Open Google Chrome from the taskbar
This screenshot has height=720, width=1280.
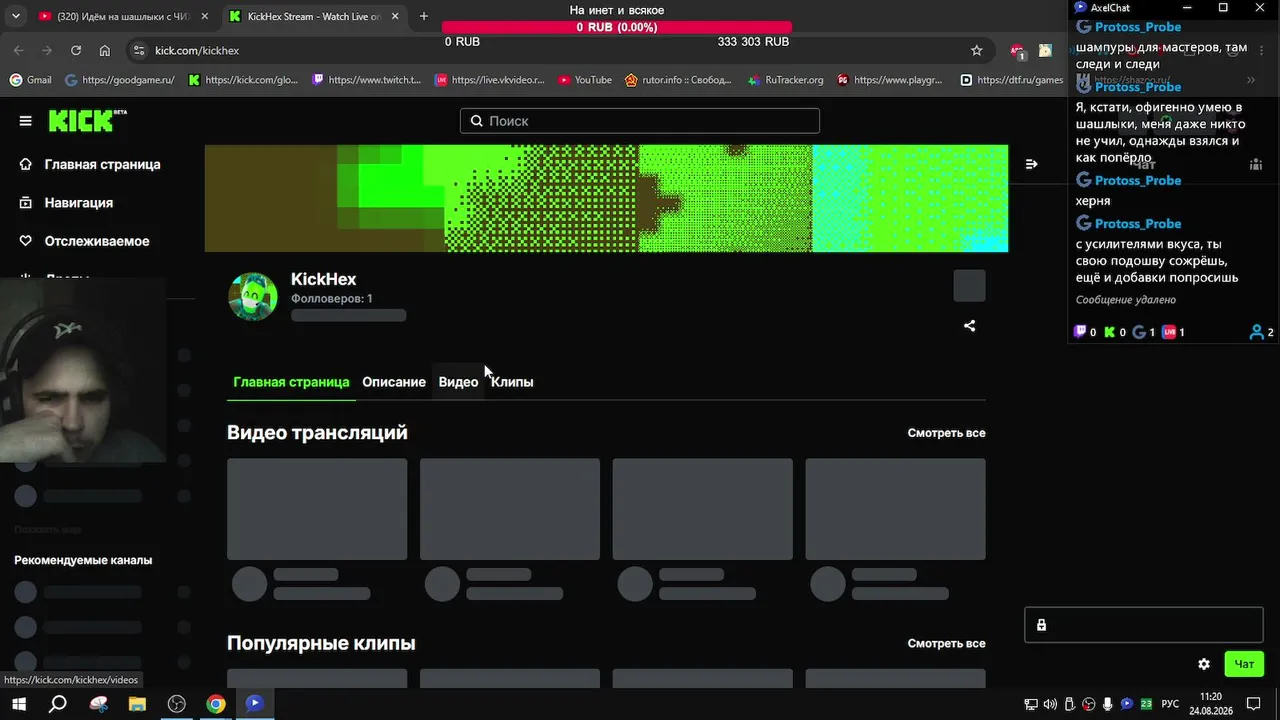216,704
